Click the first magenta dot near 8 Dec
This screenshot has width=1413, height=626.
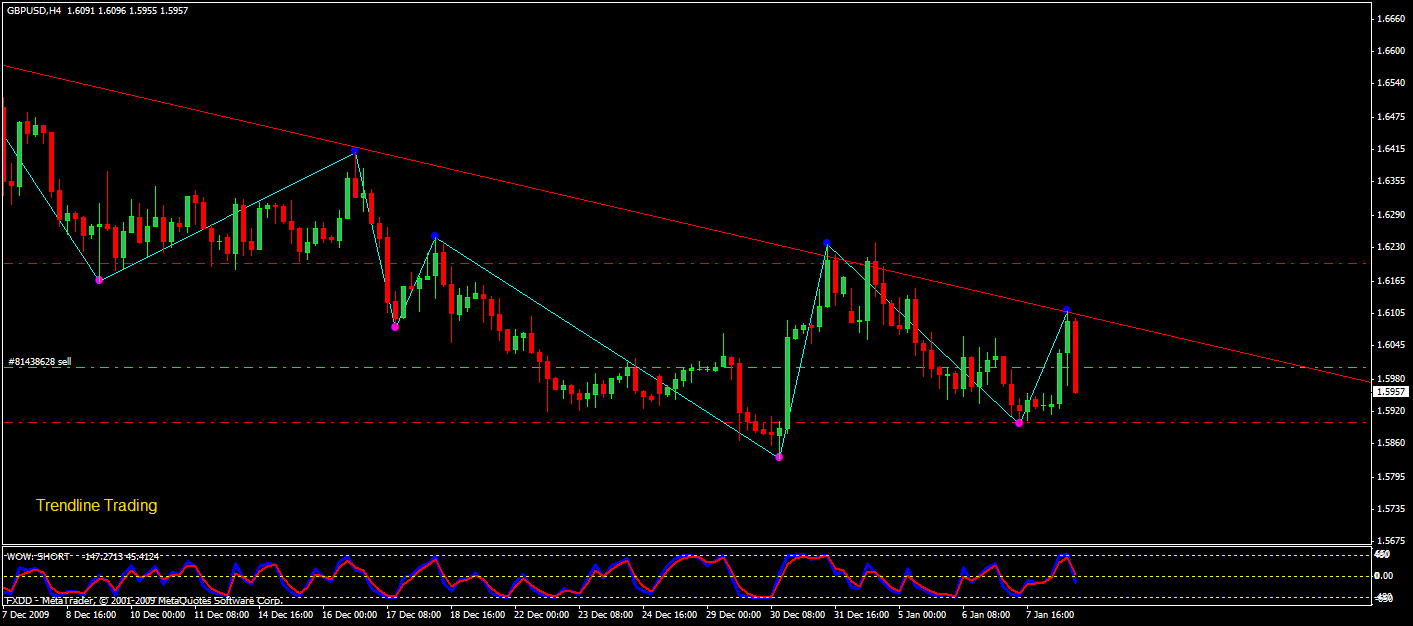[x=99, y=280]
